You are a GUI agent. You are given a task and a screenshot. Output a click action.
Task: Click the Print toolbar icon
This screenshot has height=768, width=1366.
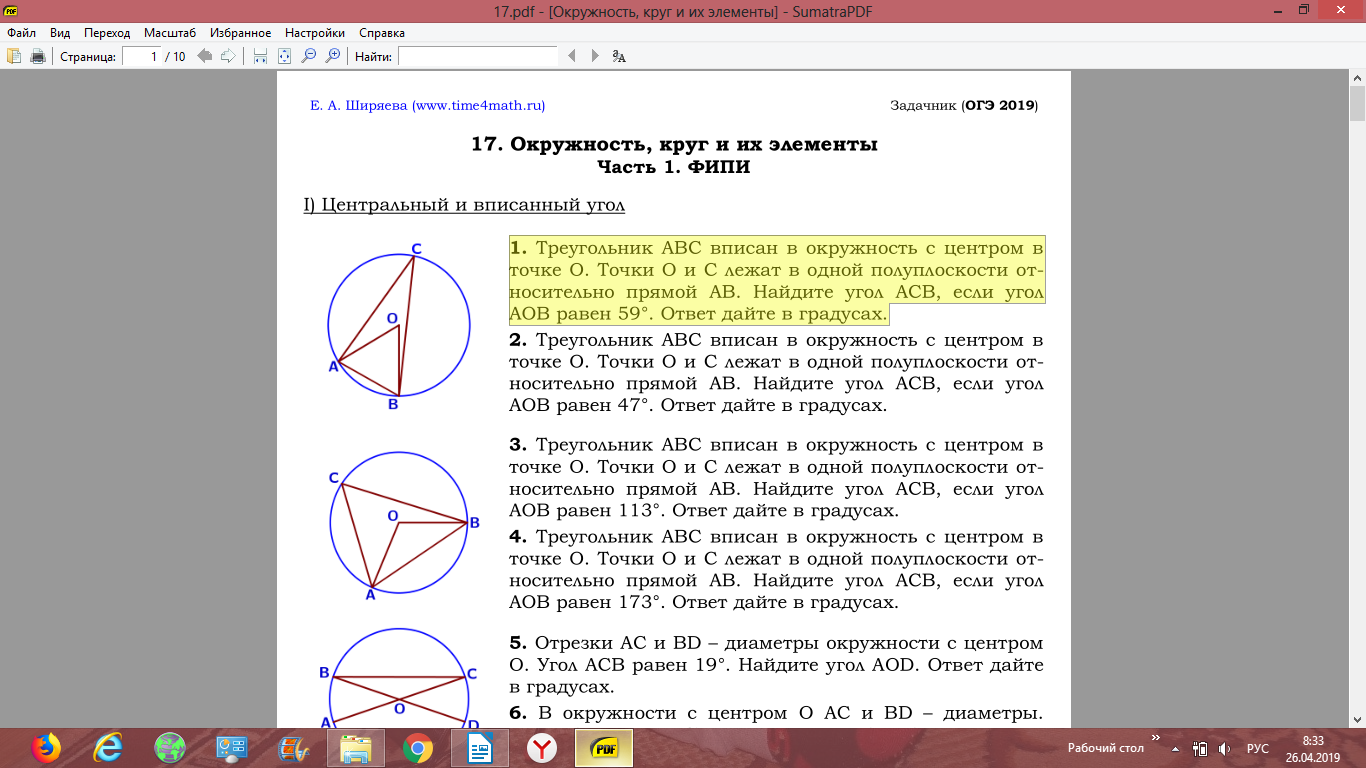click(x=38, y=56)
